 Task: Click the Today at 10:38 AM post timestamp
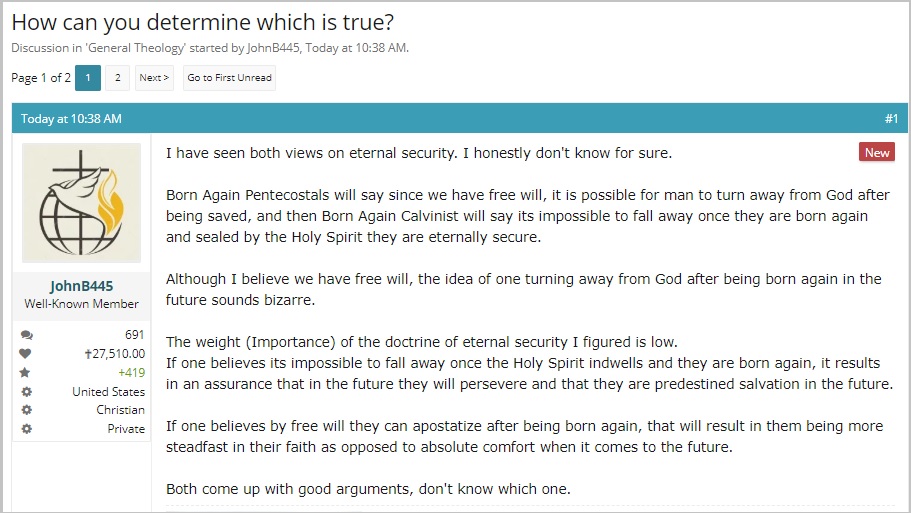71,119
